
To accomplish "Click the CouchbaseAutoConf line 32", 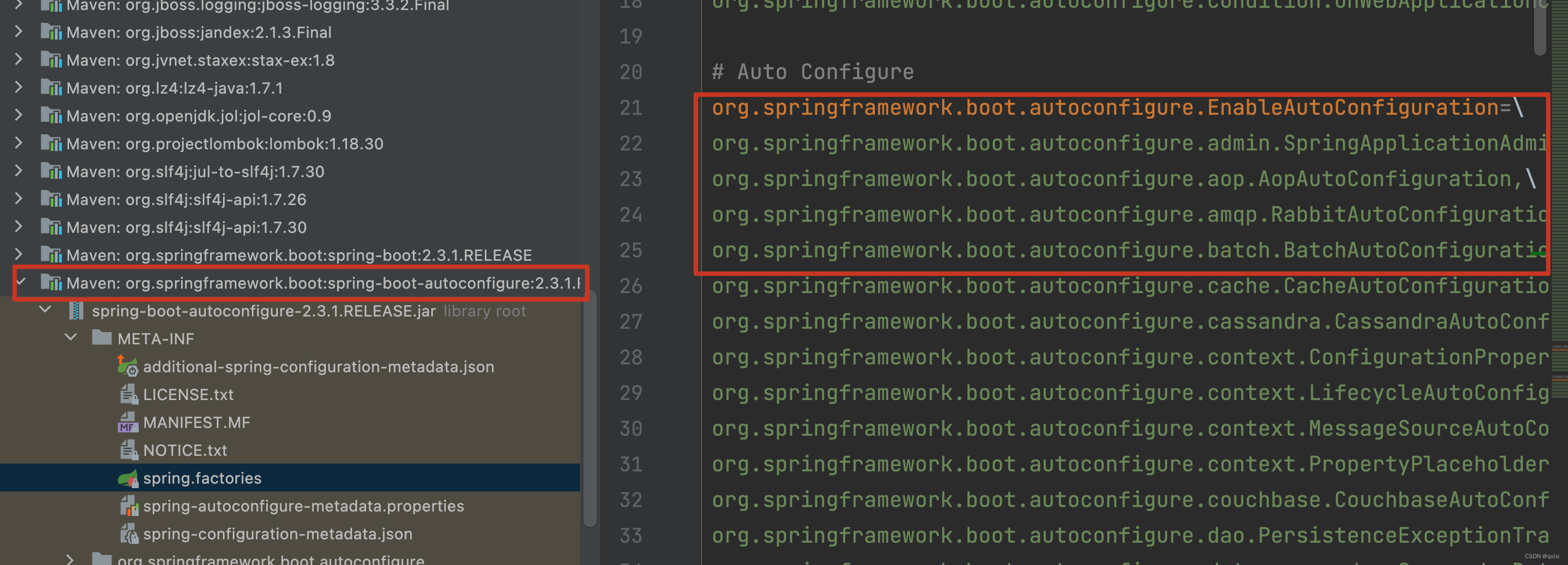I will point(1129,500).
